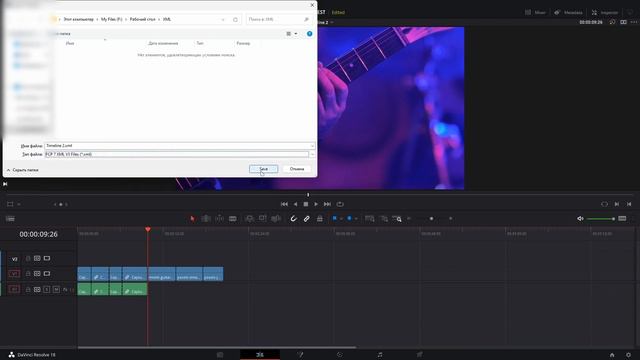Choose the Dynamic Trim mode tool

pos(220,219)
